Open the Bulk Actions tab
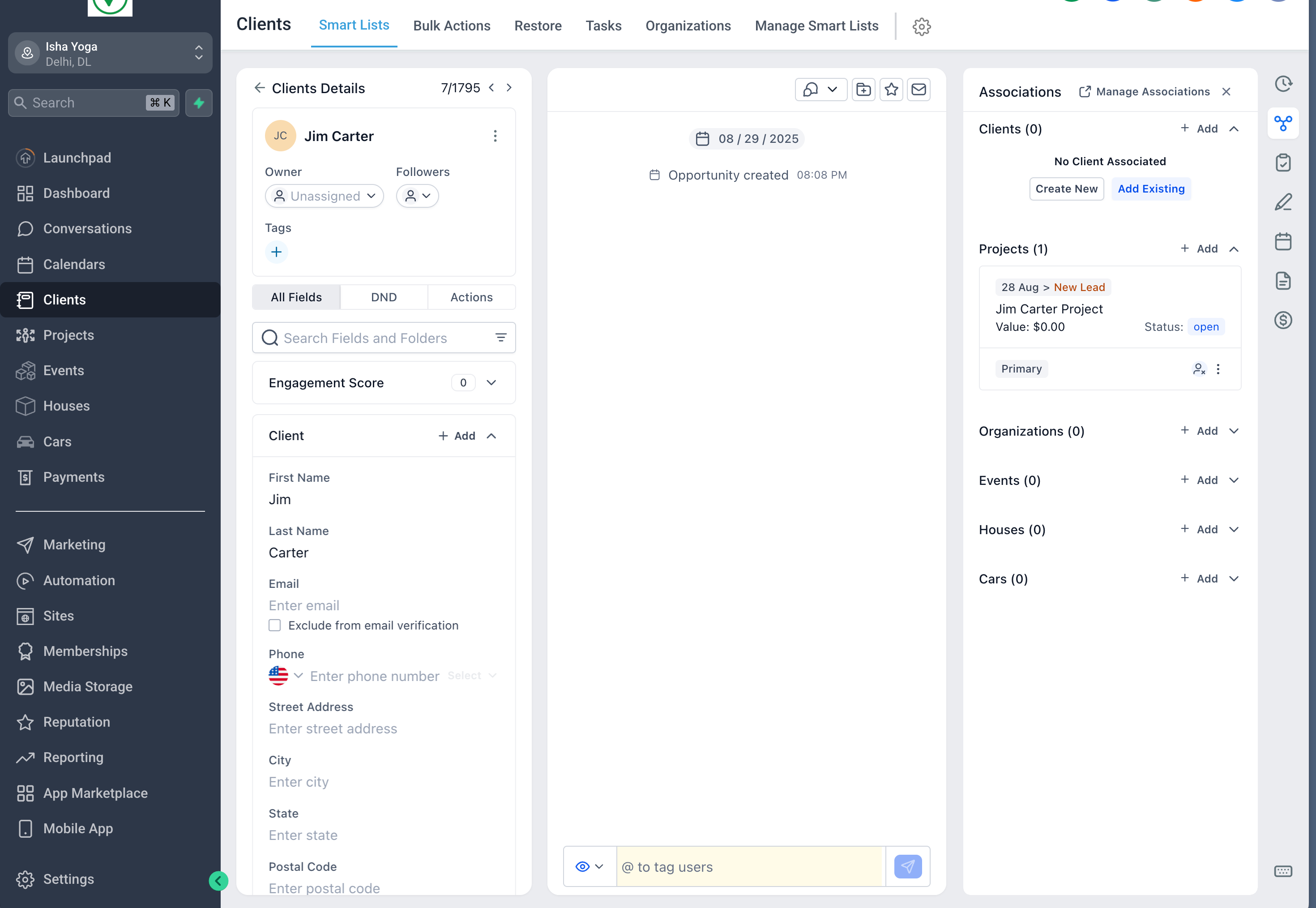 point(452,26)
